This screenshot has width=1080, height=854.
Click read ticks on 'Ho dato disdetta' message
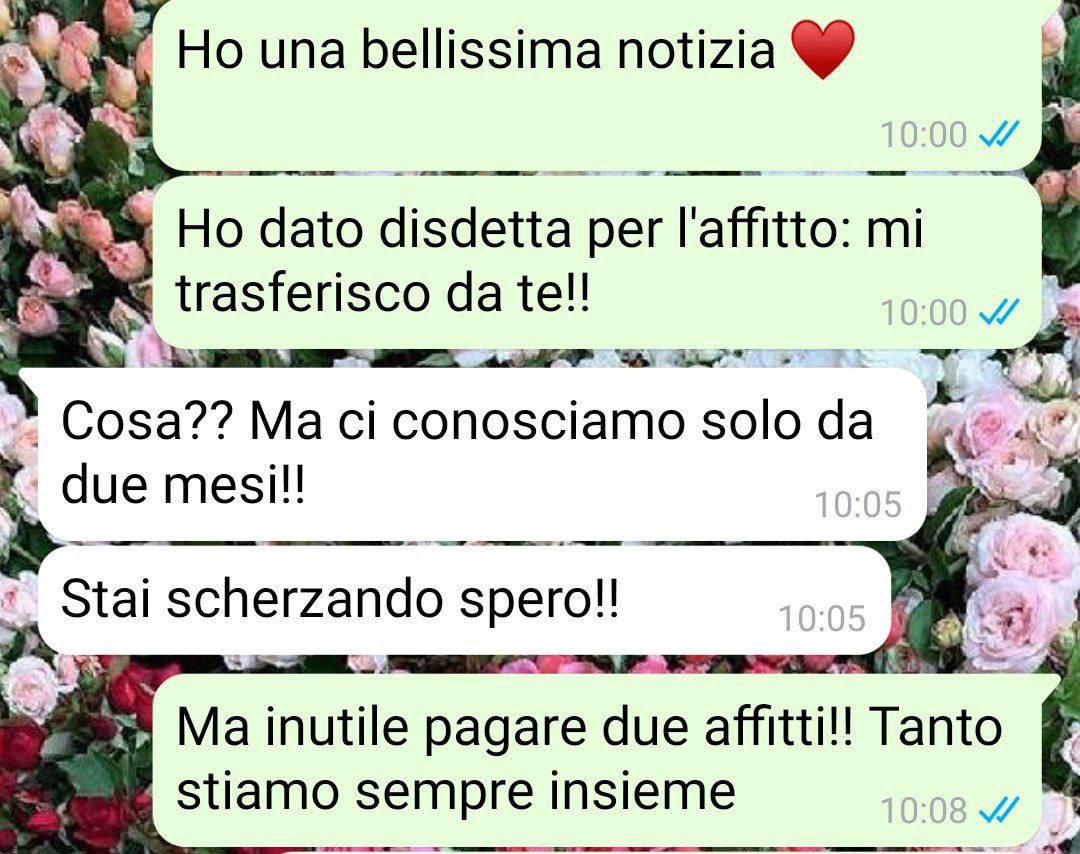[x=999, y=313]
